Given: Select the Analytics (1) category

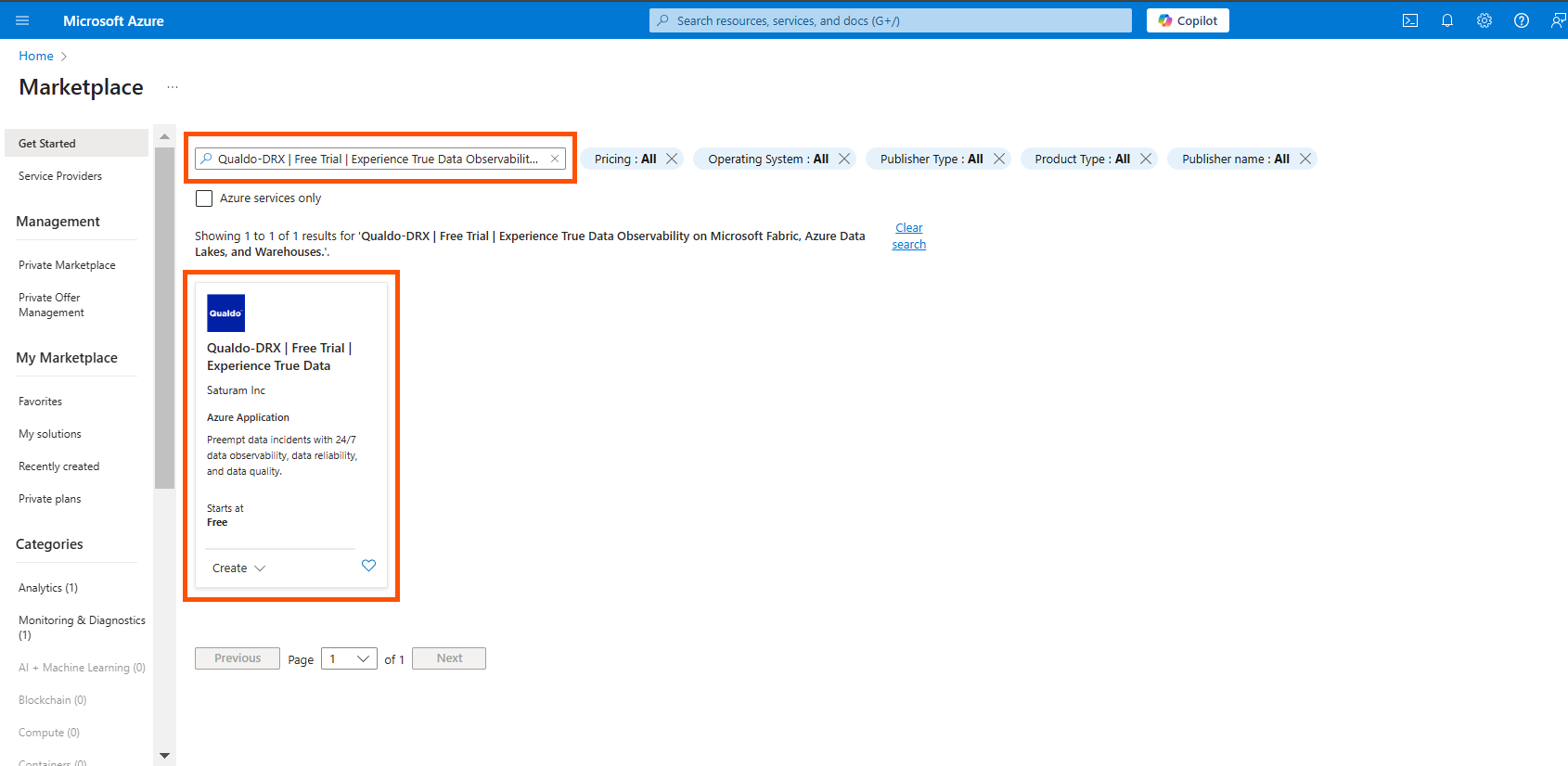Looking at the screenshot, I should (48, 588).
